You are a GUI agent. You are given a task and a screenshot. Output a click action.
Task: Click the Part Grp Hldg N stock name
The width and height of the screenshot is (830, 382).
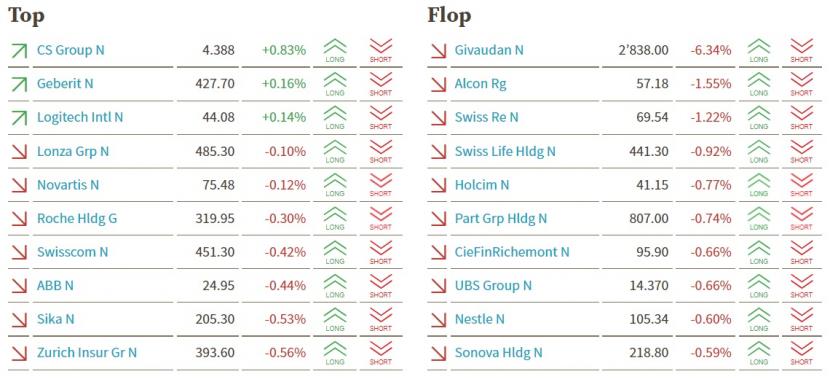(501, 219)
